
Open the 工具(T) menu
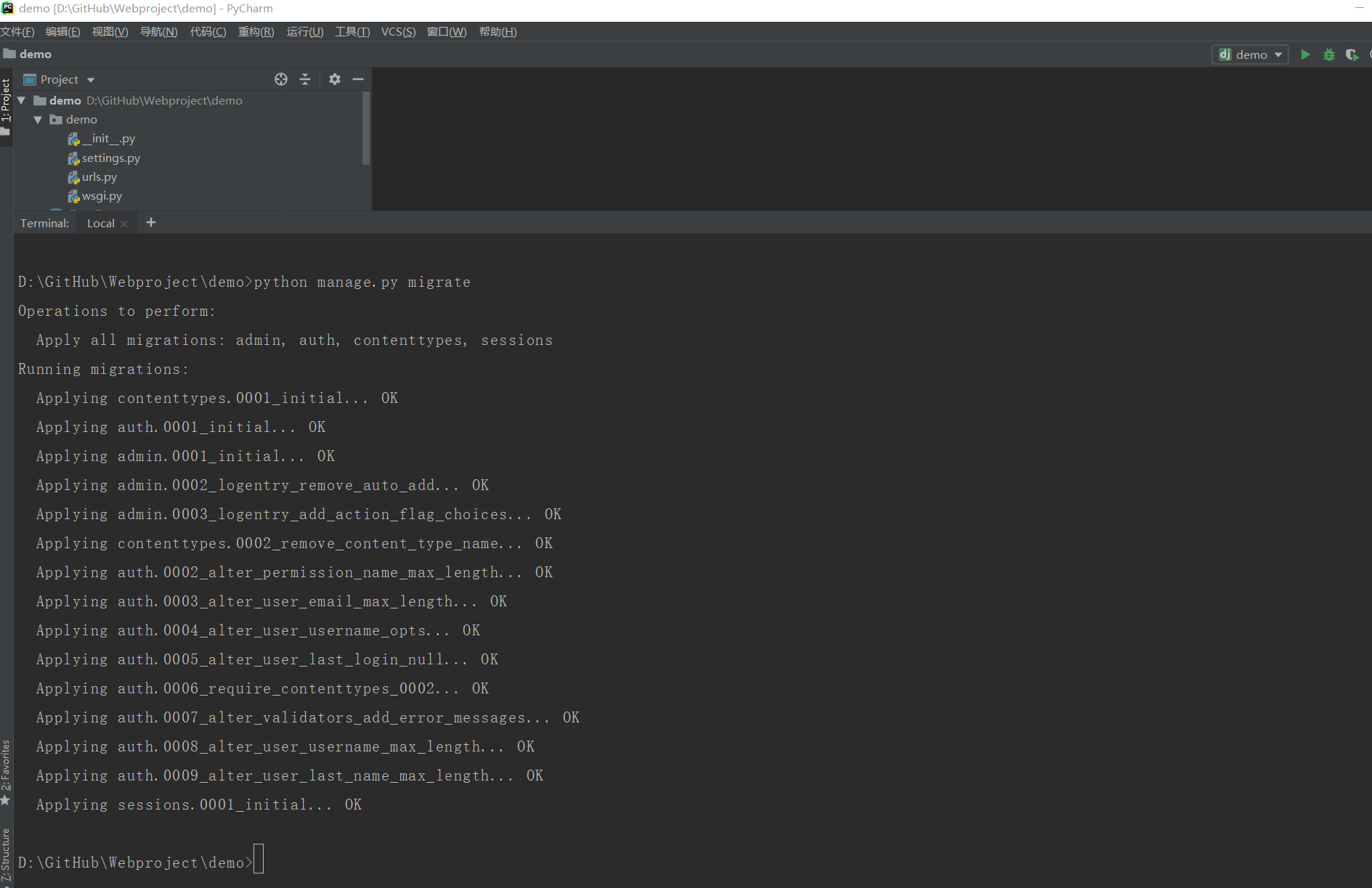(352, 31)
